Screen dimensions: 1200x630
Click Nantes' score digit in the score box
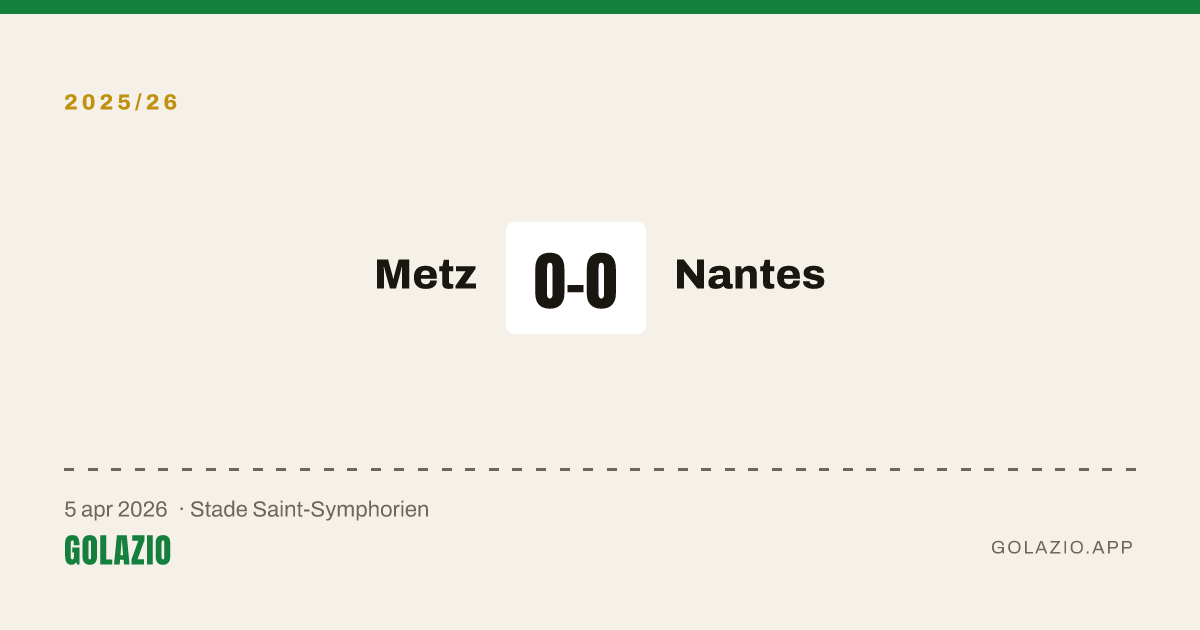coord(601,281)
